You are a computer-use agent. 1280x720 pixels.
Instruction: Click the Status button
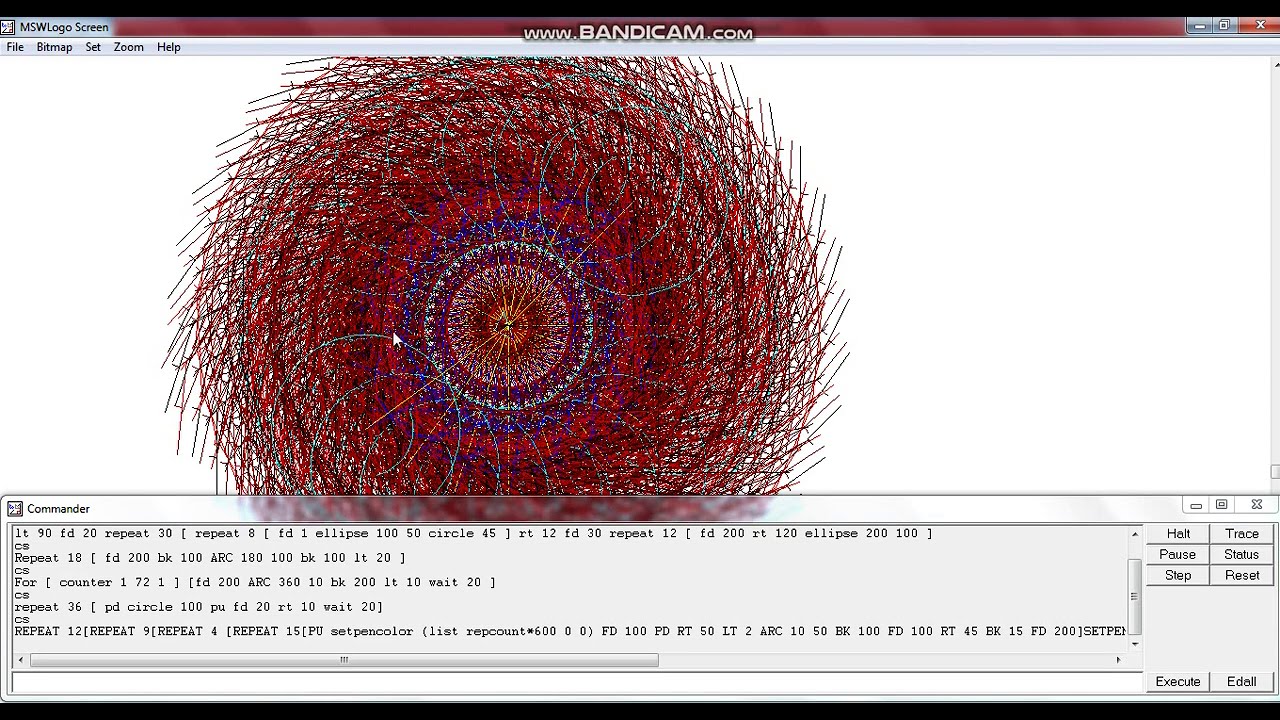click(x=1242, y=555)
